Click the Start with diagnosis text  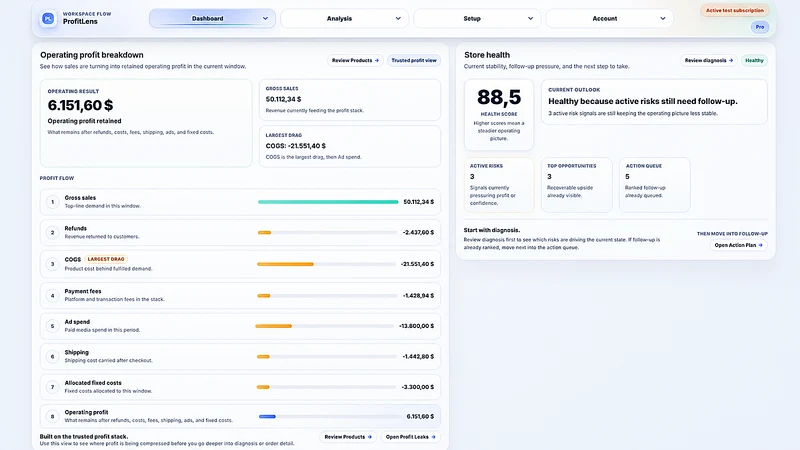pyautogui.click(x=492, y=230)
